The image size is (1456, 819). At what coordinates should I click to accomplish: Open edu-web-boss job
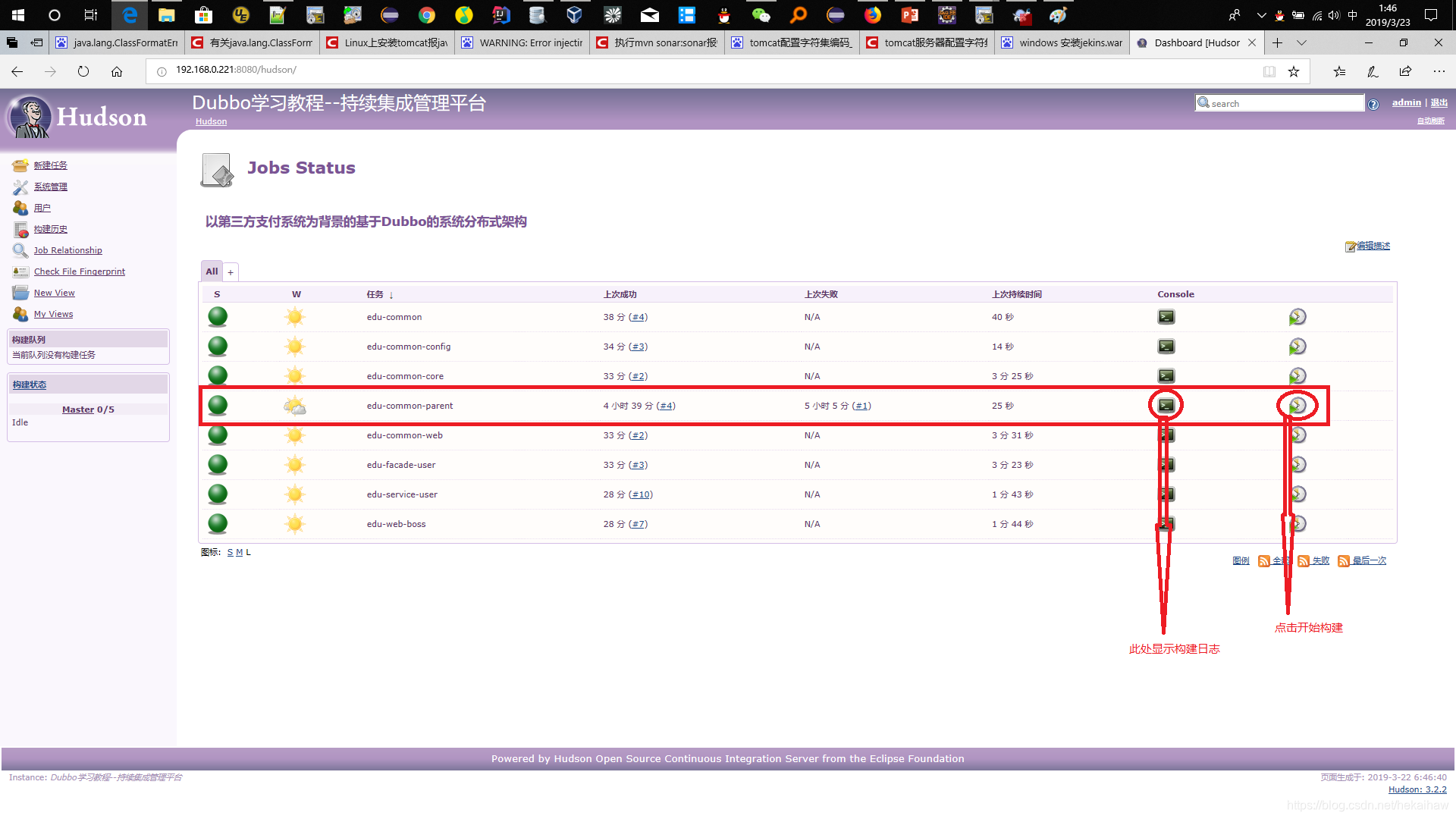[396, 524]
